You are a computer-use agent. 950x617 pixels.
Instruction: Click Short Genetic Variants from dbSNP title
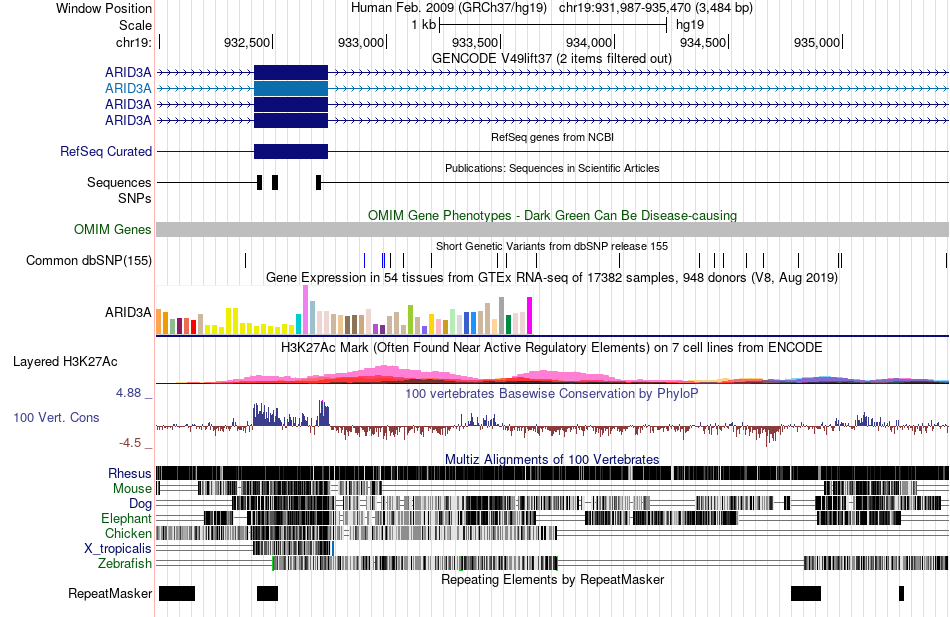point(552,246)
